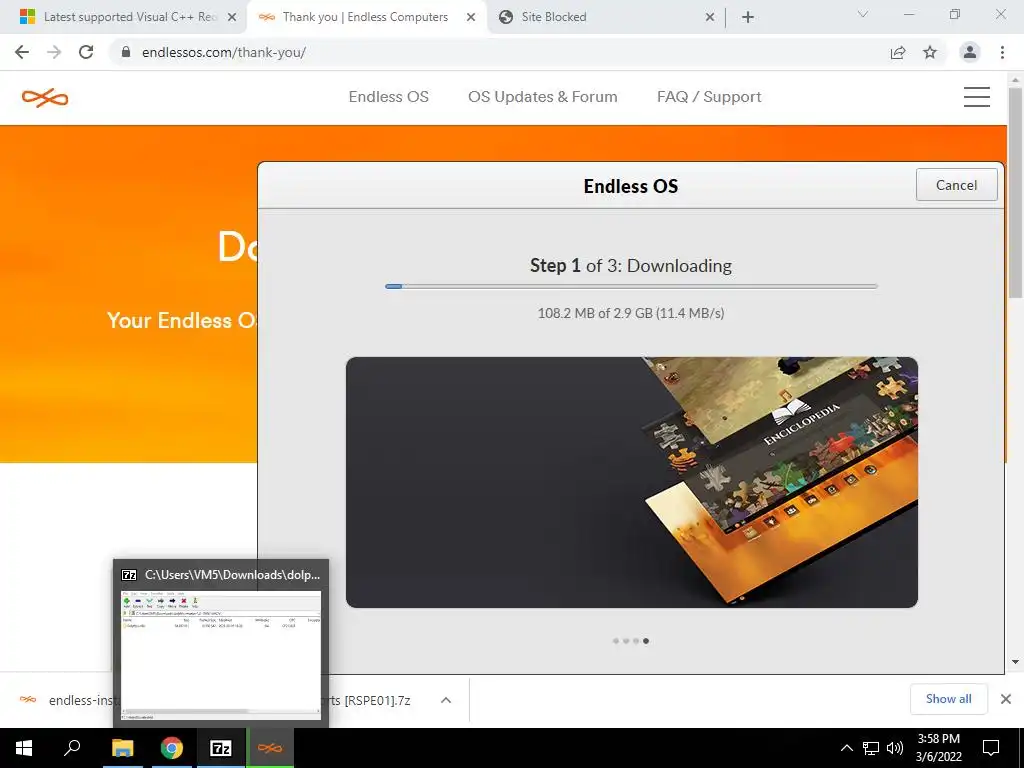Click the scrollbar up arrow
The image size is (1024, 768).
1015,80
